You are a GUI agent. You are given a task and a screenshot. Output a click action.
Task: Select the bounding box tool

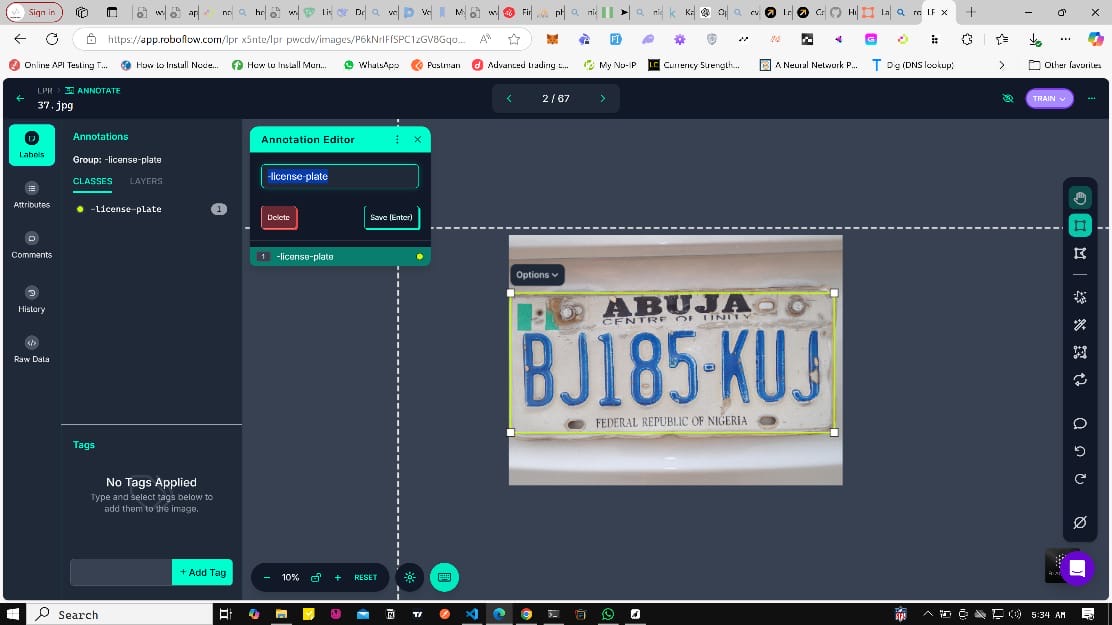(1080, 226)
